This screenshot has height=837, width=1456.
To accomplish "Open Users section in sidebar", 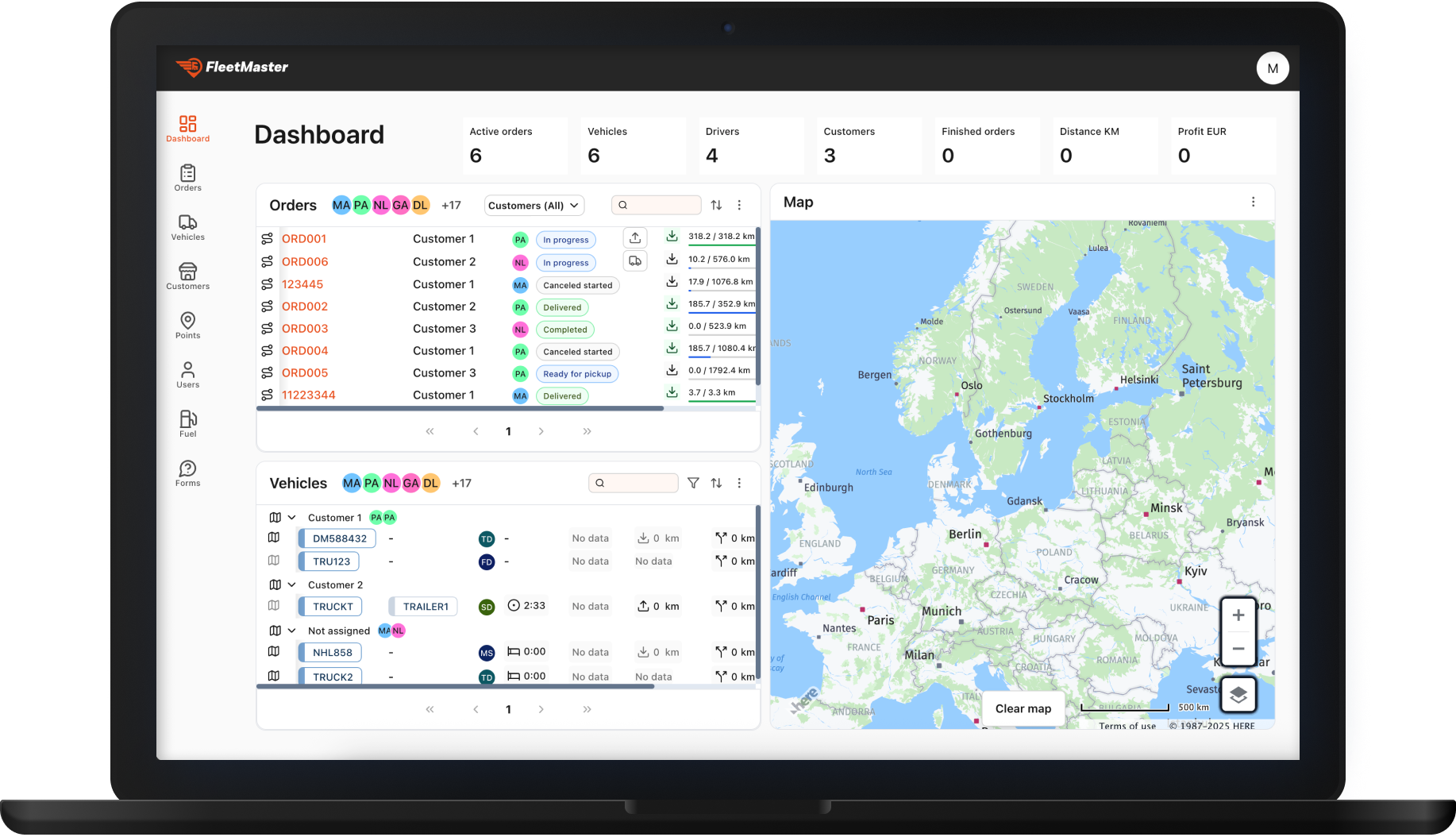I will click(x=187, y=374).
